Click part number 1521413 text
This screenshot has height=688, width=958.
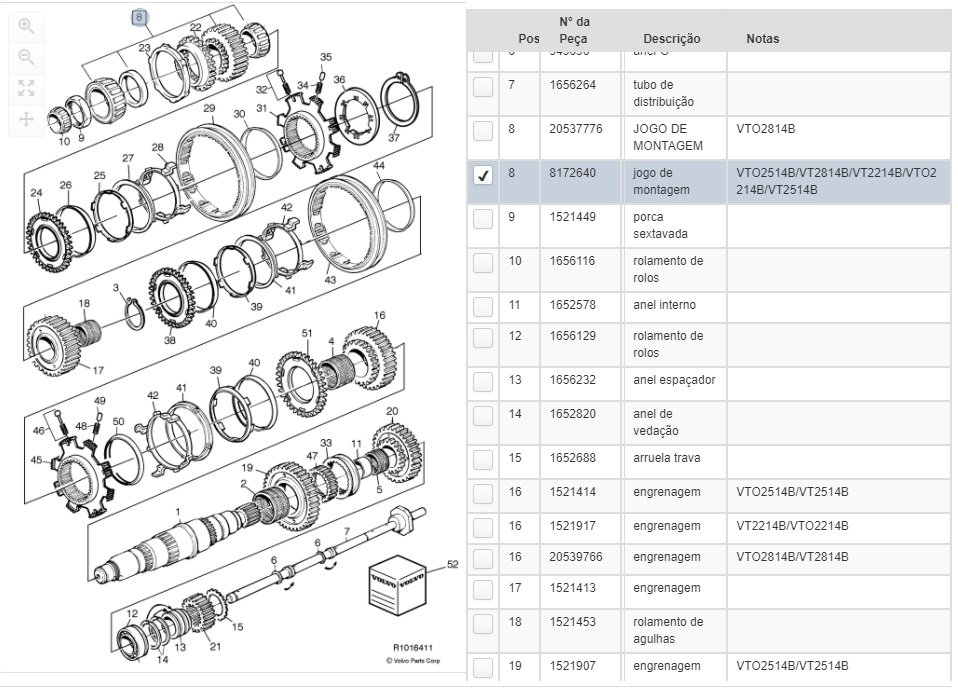[572, 588]
